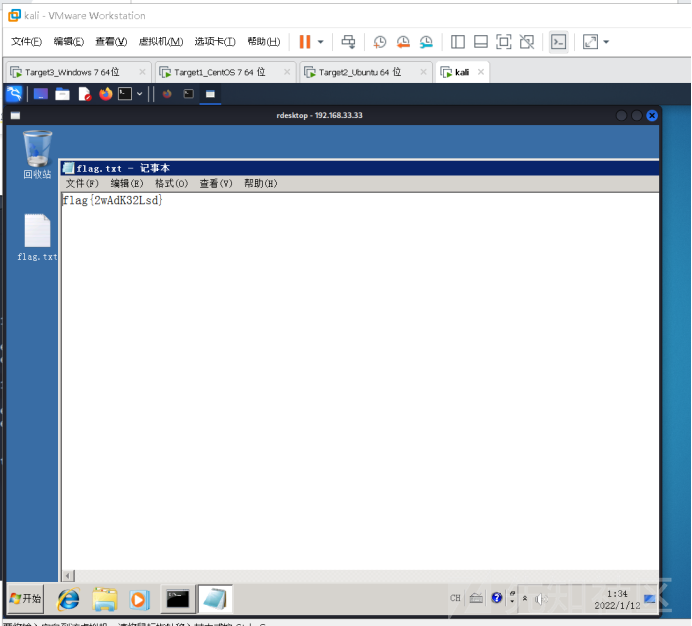
Task: Open the 编辑(E) menu in VMware
Action: point(68,41)
